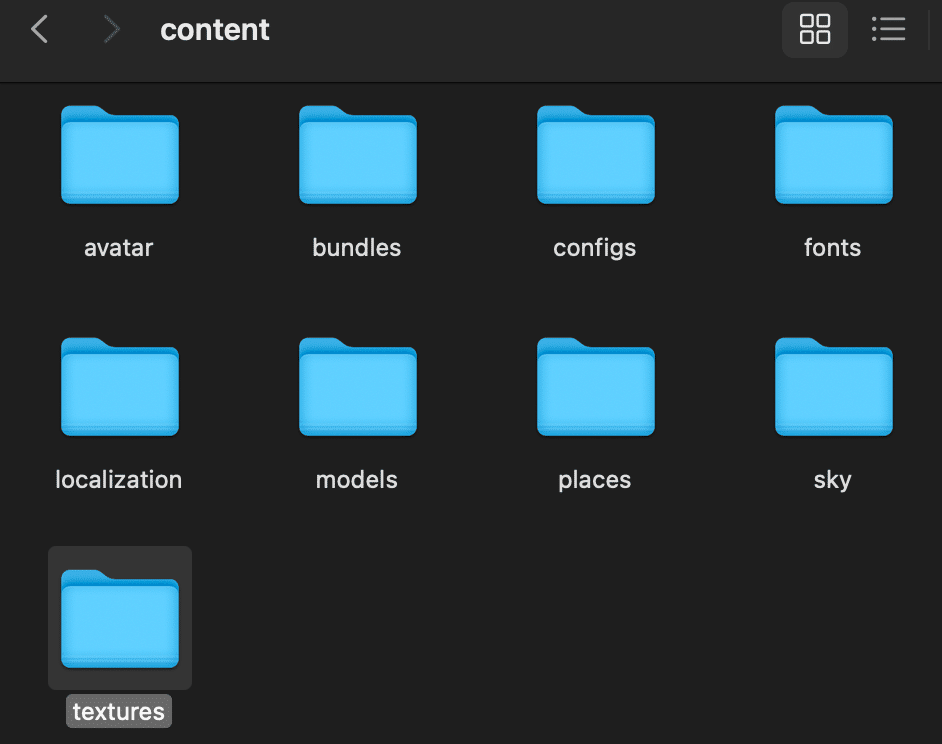Go back with the left chevron

click(x=40, y=29)
